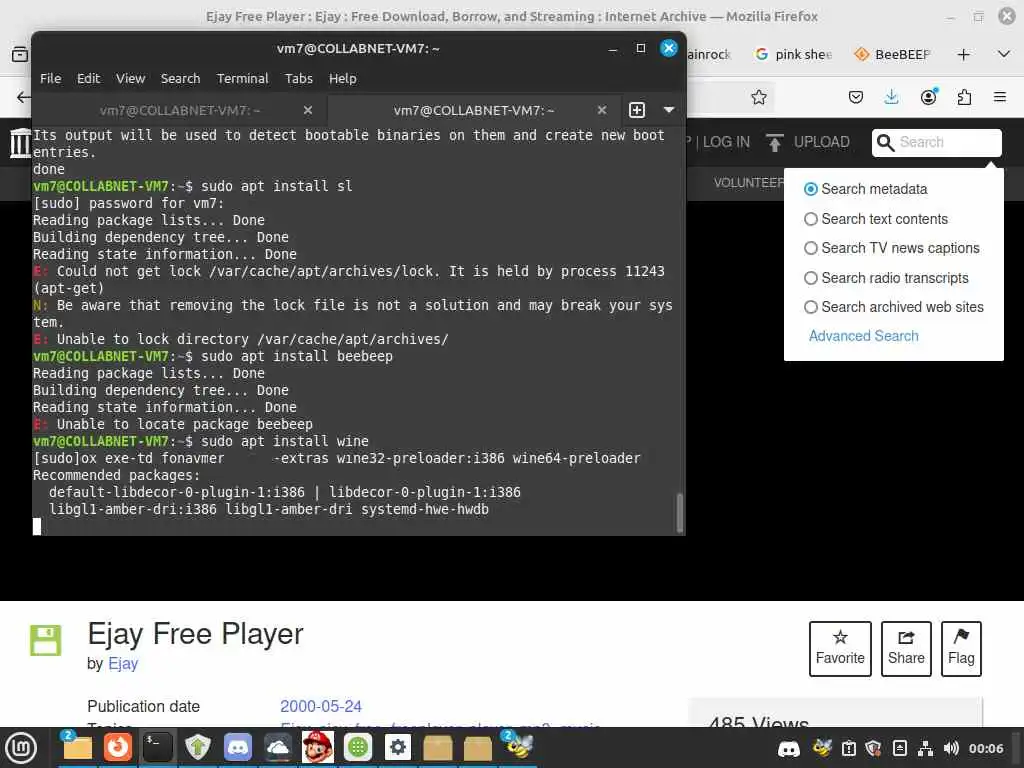Click the volume speaker icon in tray
Viewport: 1024px width, 768px height.
[x=951, y=748]
